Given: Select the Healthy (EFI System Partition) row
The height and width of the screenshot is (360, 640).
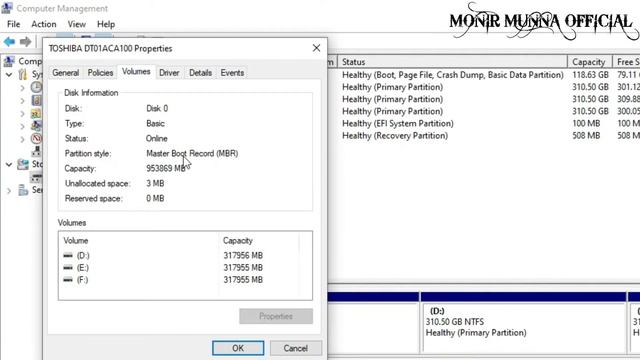Looking at the screenshot, I should (484, 124).
